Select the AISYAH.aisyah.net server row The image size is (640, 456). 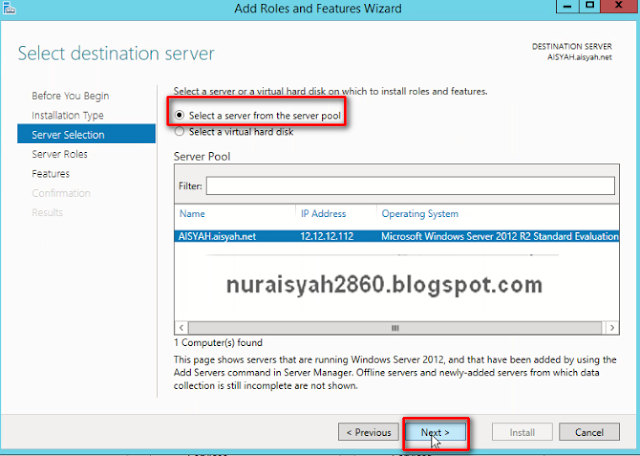pos(397,236)
